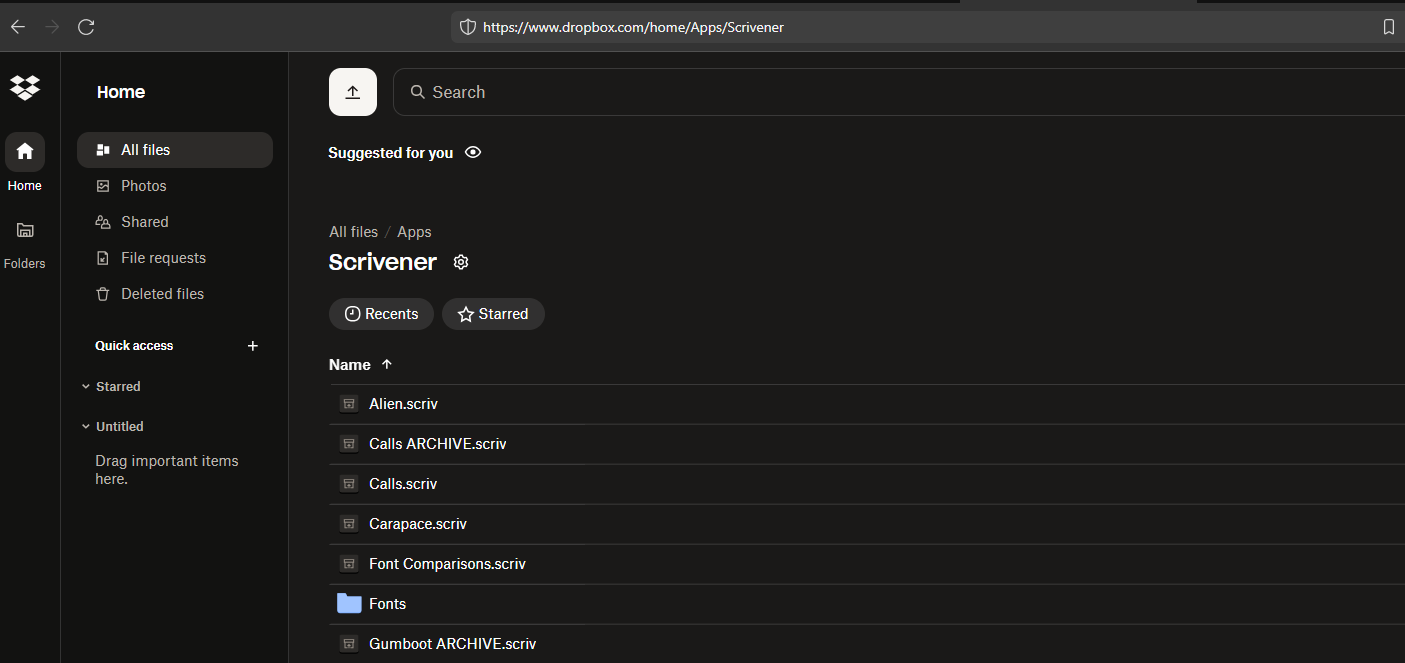Filter by Starred chip
This screenshot has width=1405, height=663.
(x=493, y=314)
